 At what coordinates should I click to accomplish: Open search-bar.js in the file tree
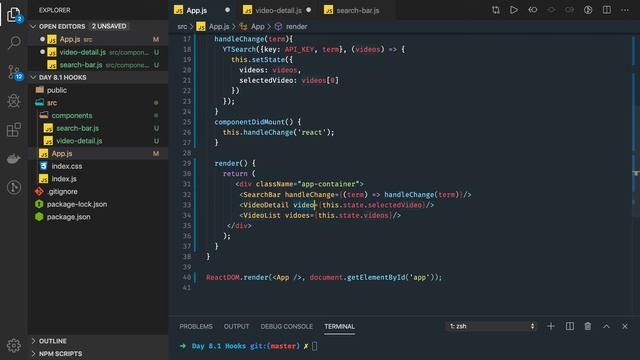point(98,128)
